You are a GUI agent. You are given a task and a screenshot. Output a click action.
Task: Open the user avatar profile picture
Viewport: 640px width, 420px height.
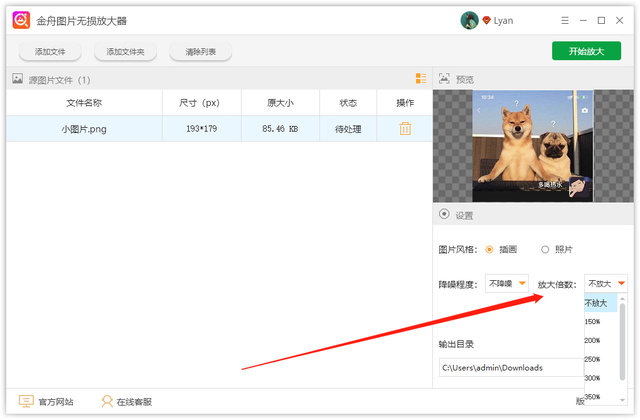click(469, 20)
